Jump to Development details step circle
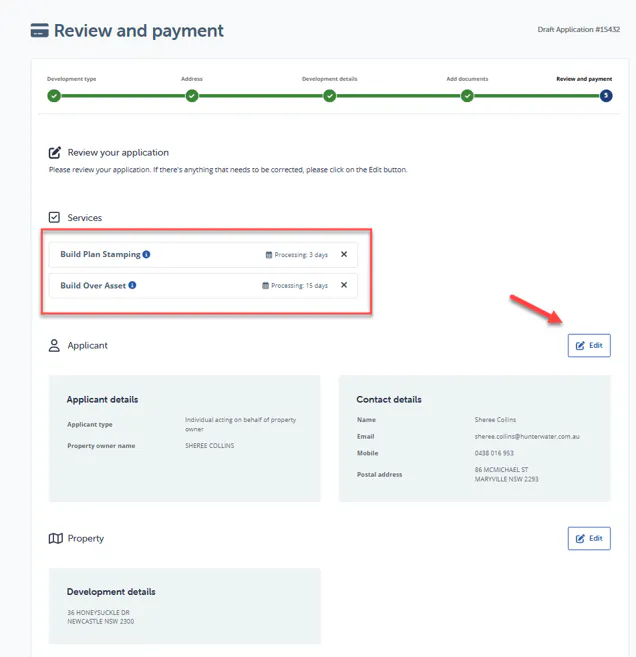 coord(330,96)
